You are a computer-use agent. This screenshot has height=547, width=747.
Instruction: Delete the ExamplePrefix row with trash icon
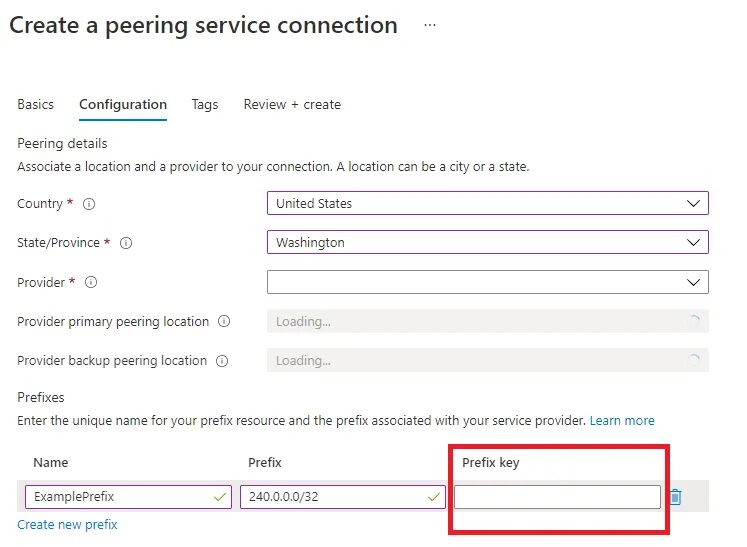click(676, 497)
